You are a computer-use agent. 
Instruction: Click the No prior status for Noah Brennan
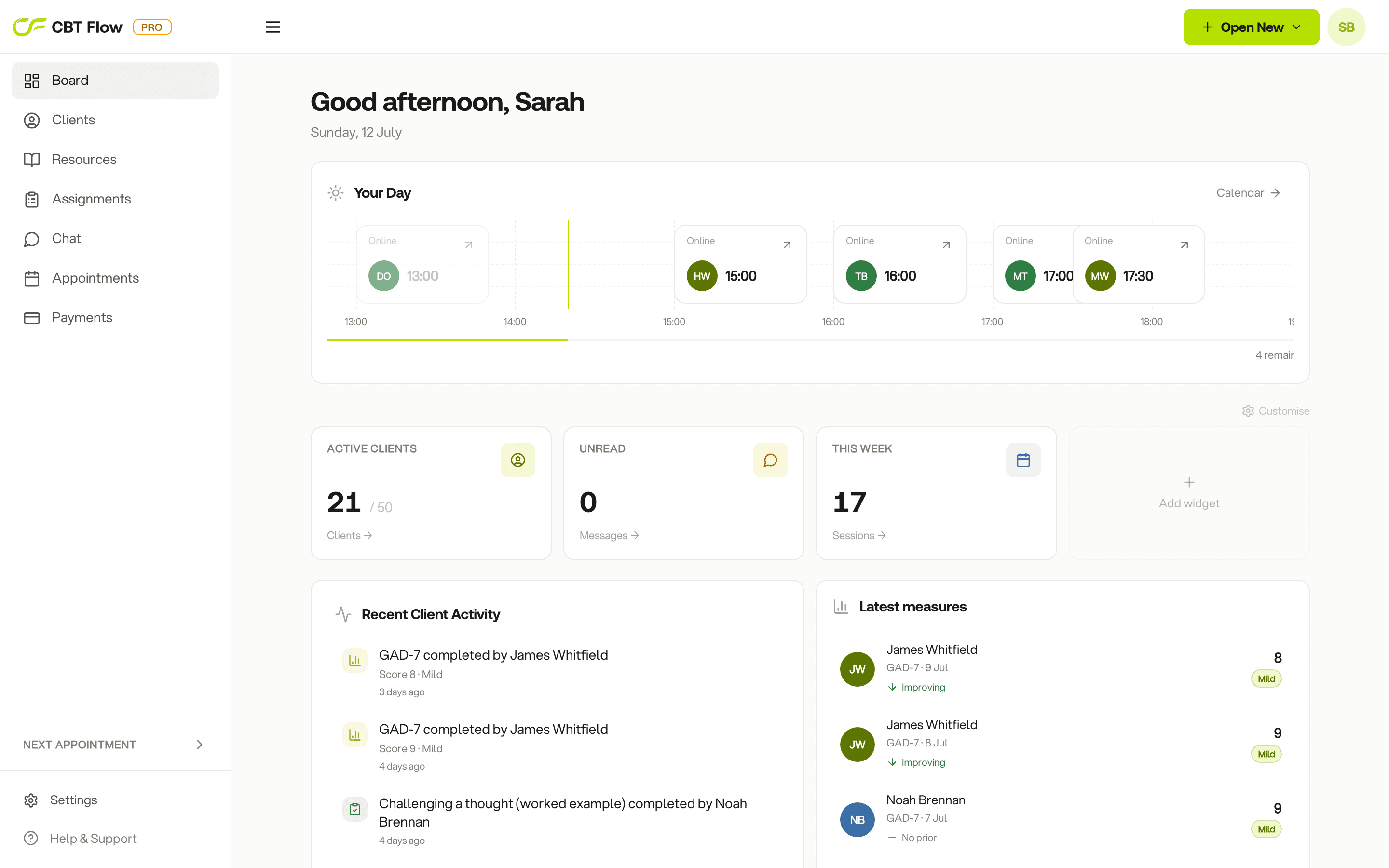click(912, 838)
